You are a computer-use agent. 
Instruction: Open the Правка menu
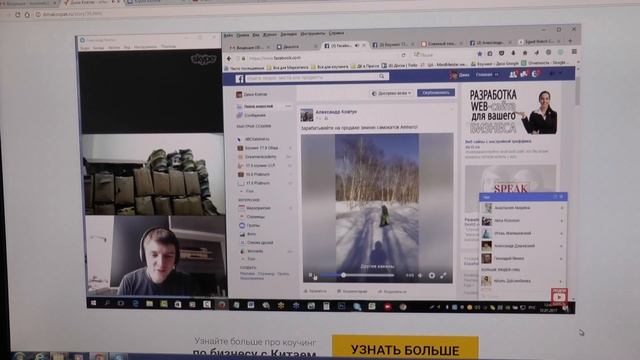point(242,36)
